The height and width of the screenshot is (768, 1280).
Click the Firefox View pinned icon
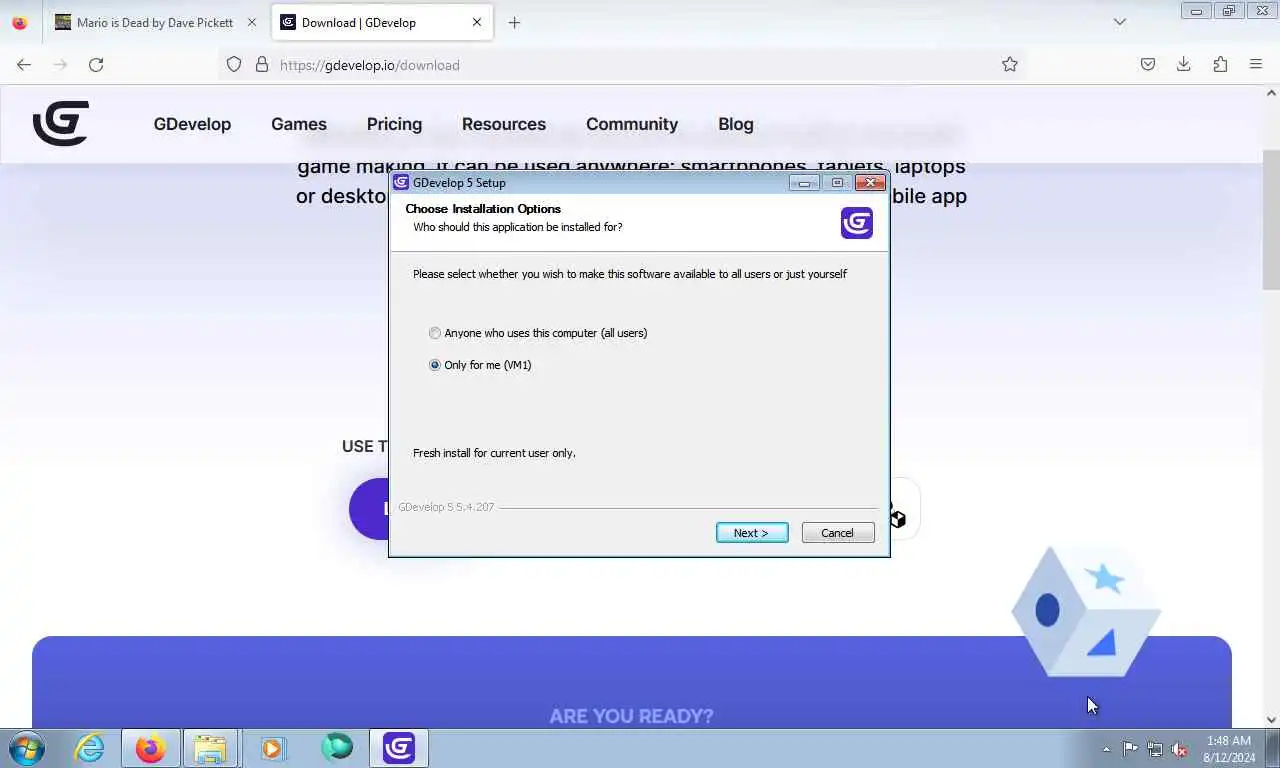[x=19, y=22]
